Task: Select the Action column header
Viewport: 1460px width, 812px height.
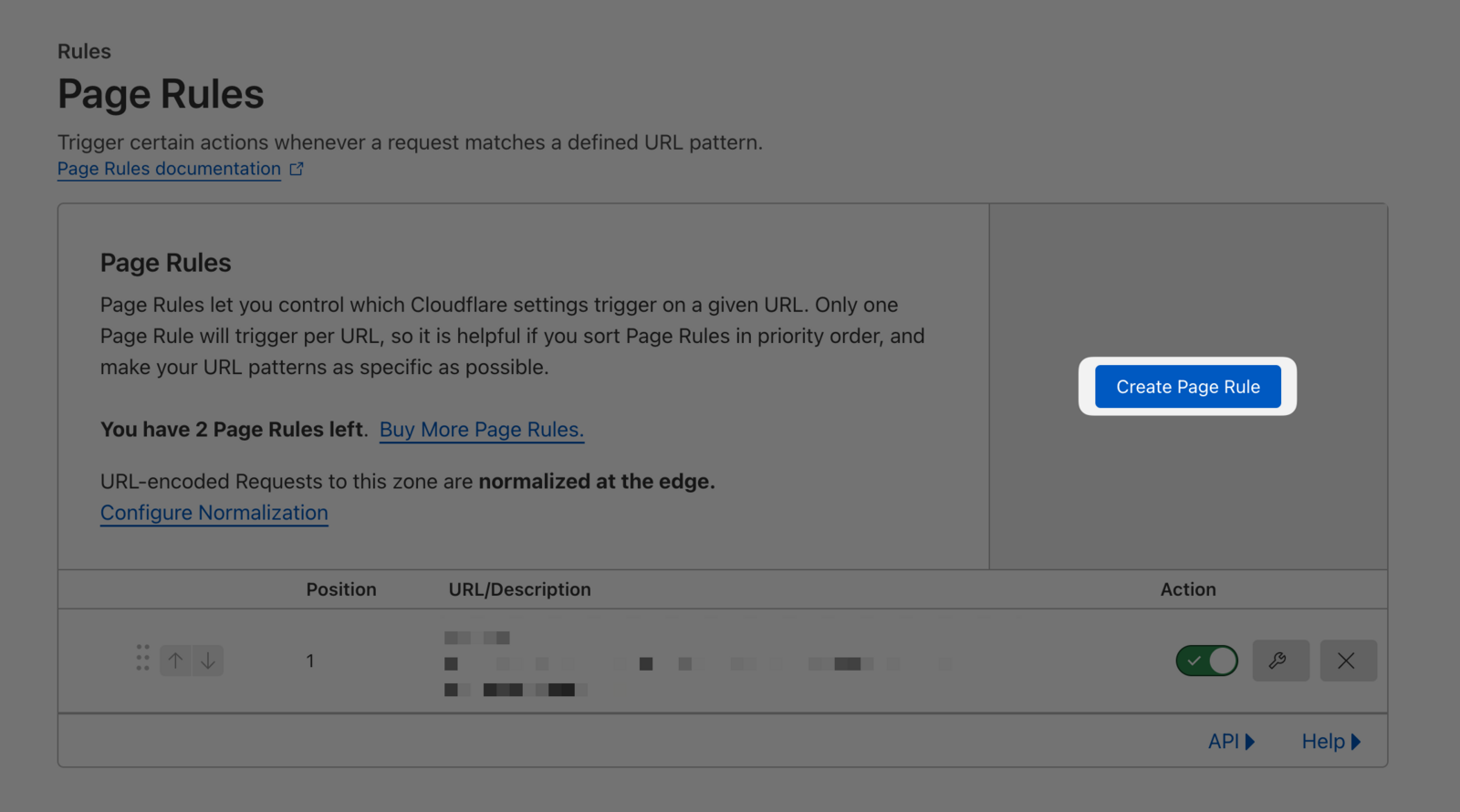Action: (1188, 589)
